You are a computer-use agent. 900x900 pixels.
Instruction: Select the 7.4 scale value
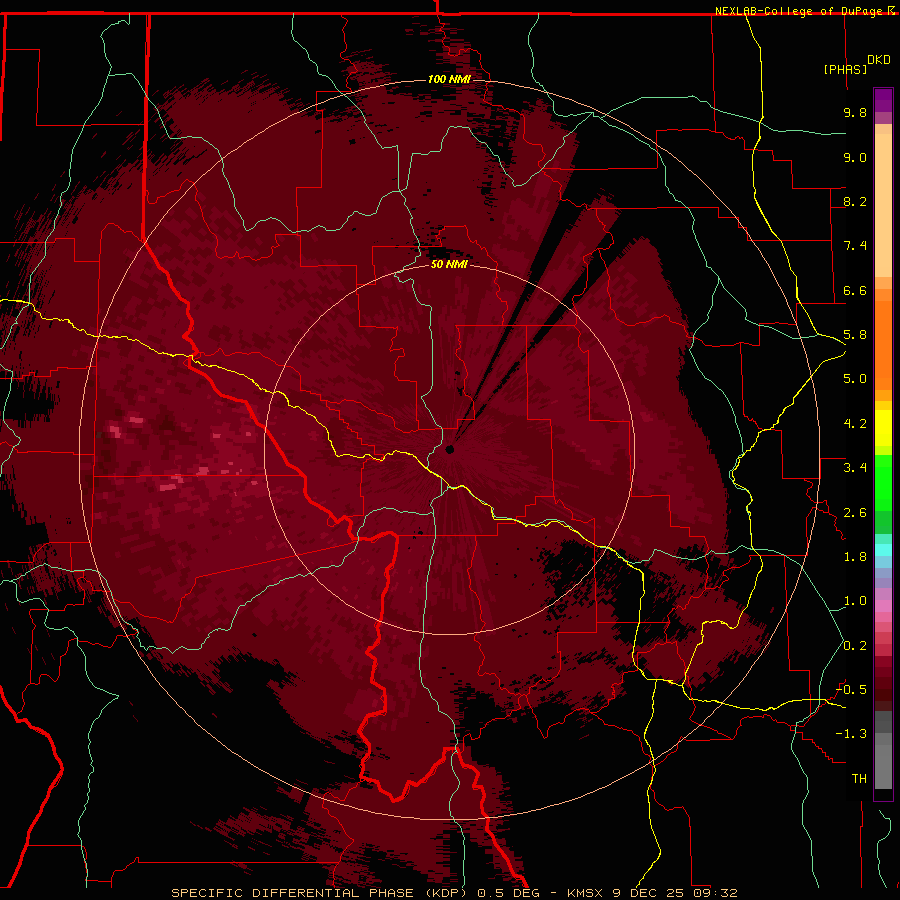click(x=855, y=246)
